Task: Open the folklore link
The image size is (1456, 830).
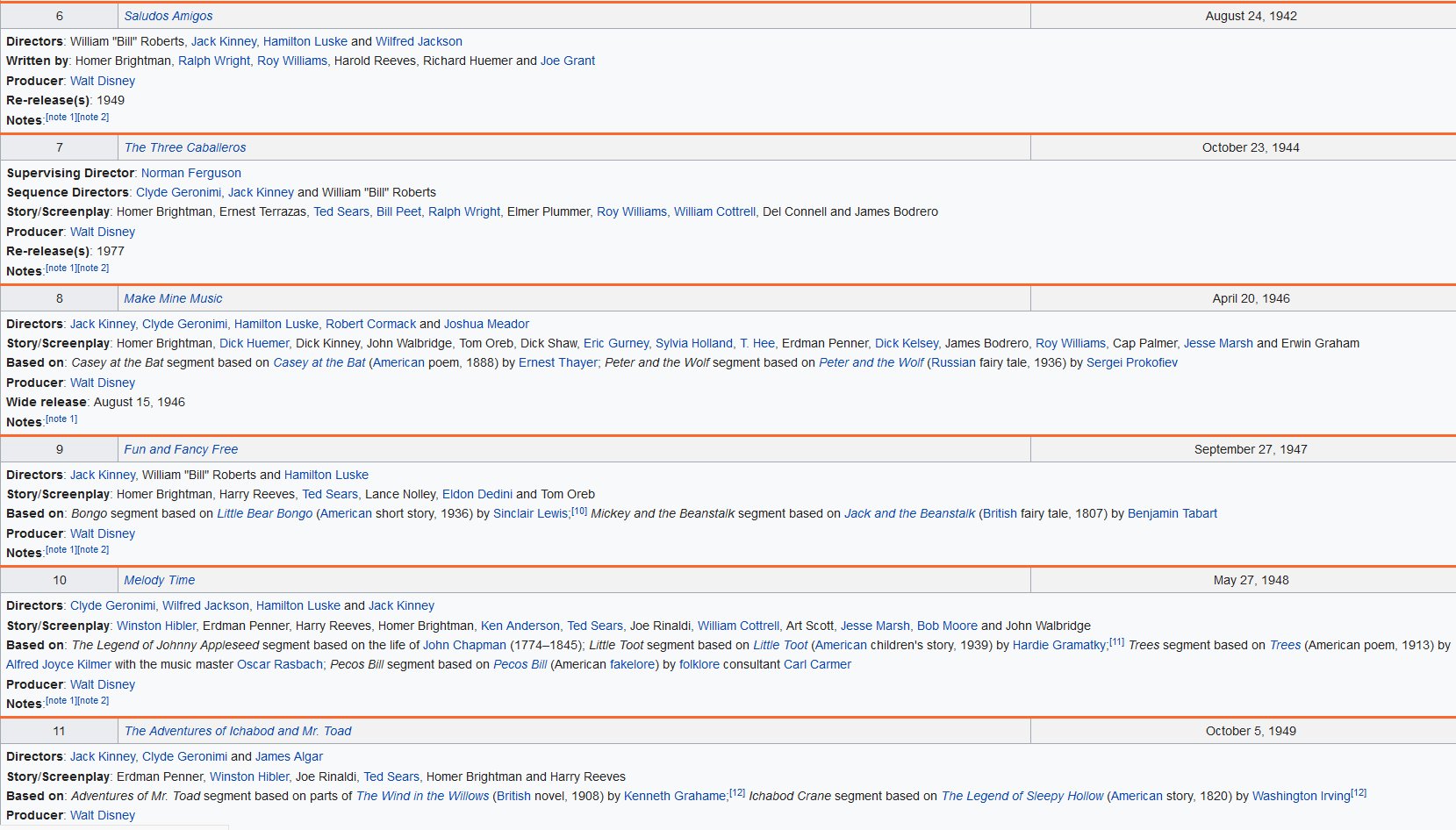Action: click(699, 664)
